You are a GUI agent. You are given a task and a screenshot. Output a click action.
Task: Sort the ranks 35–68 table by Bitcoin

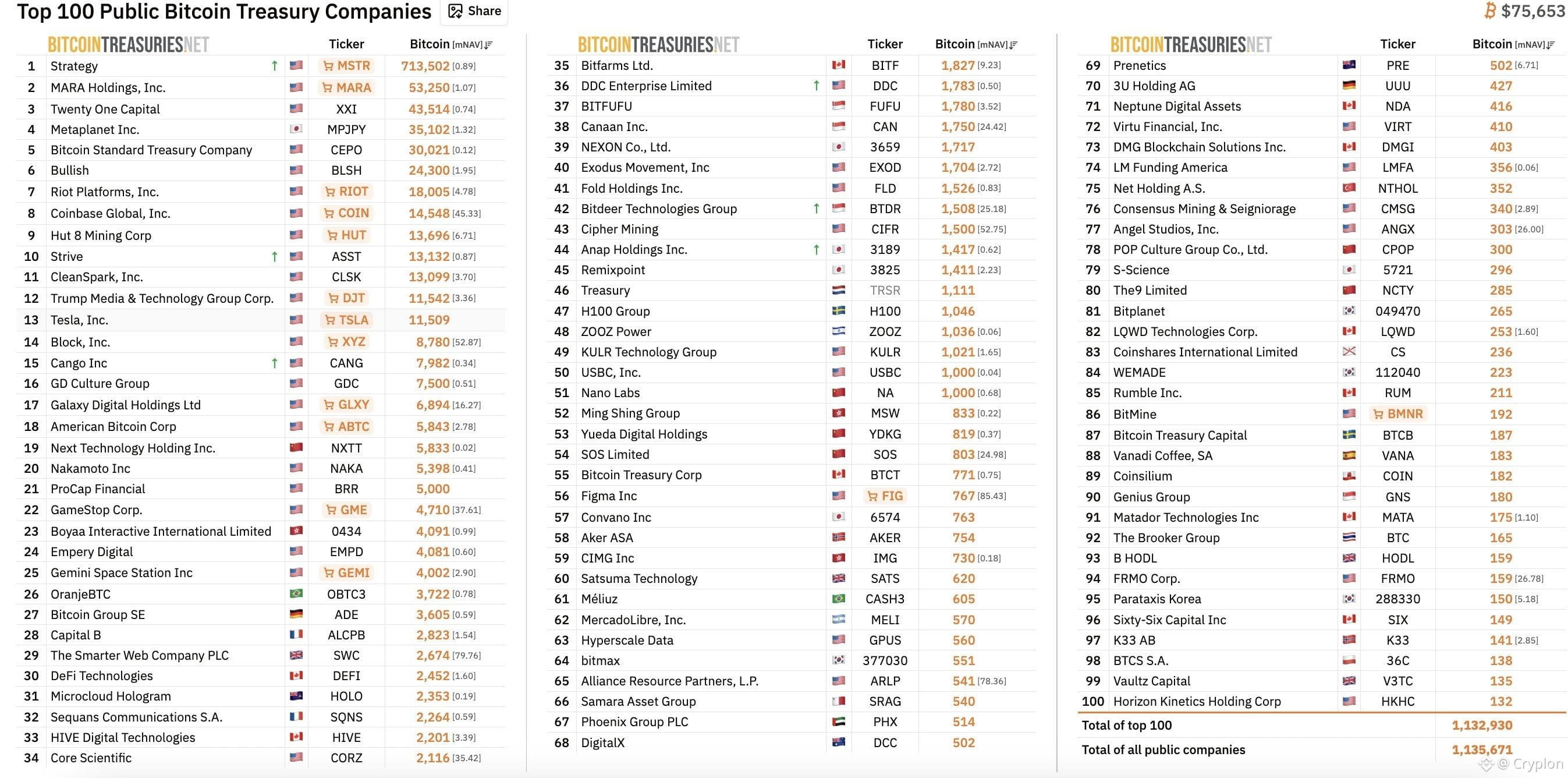(x=976, y=44)
